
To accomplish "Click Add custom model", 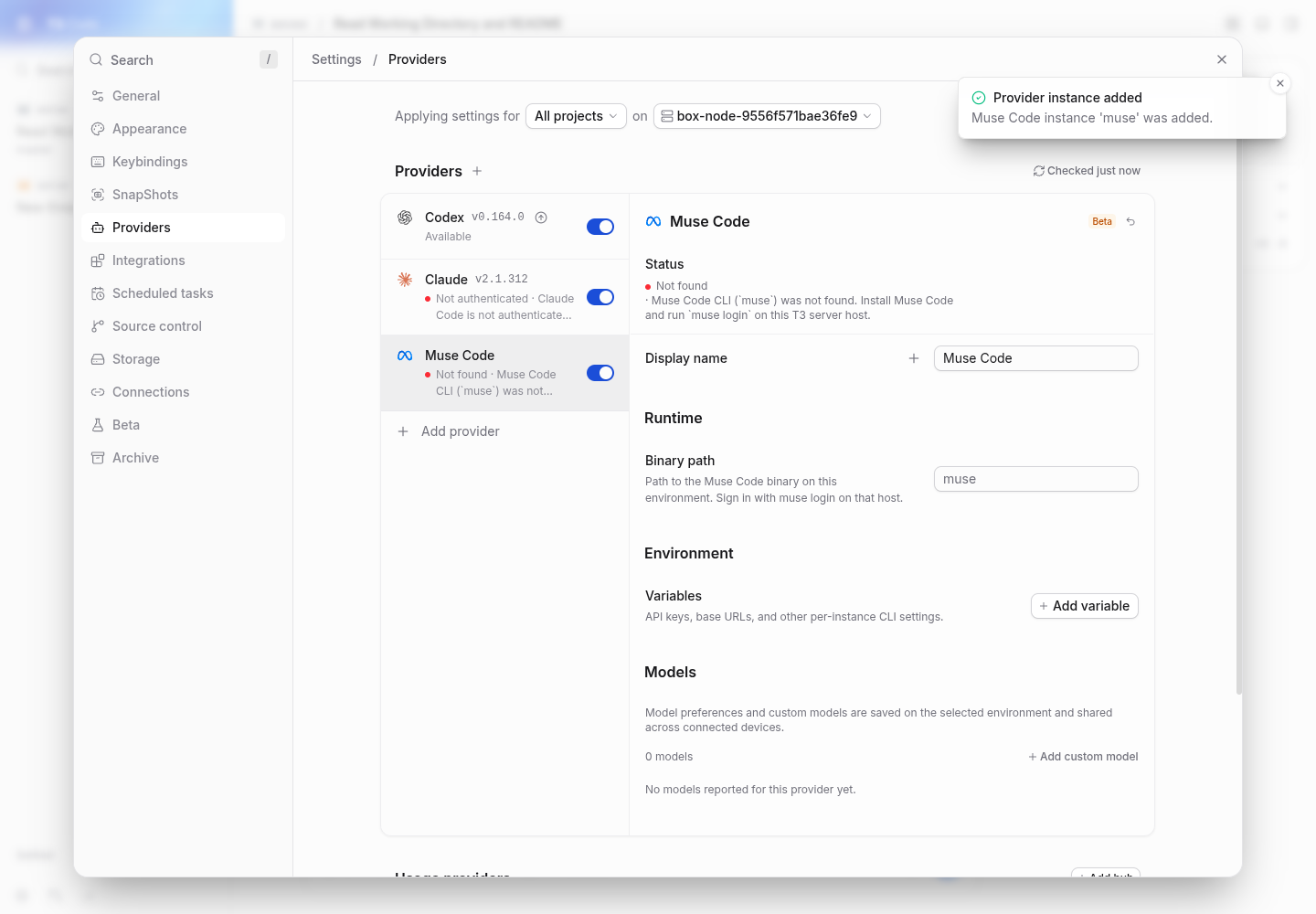I will [1083, 757].
